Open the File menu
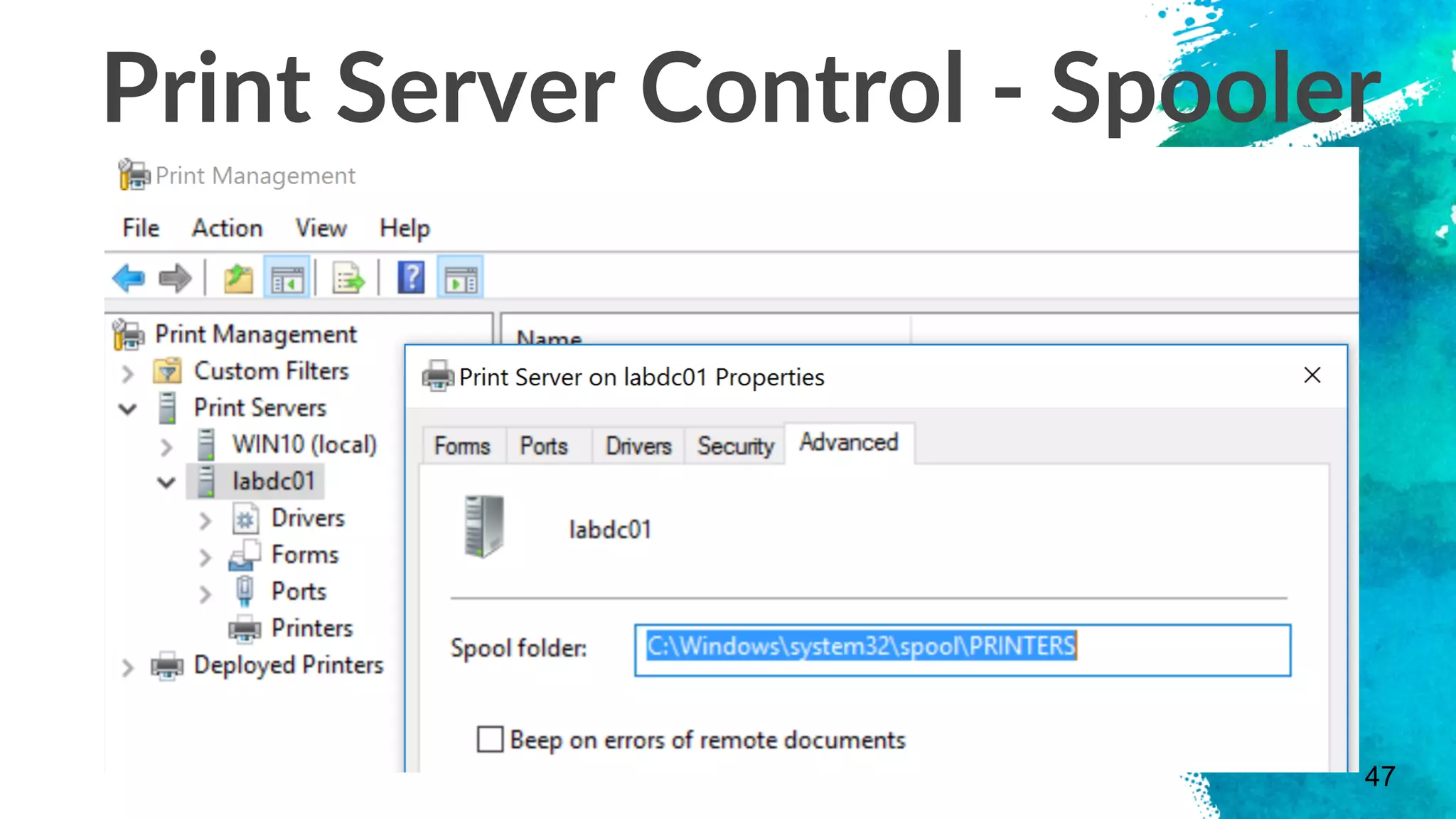This screenshot has height=819, width=1456. [x=141, y=228]
